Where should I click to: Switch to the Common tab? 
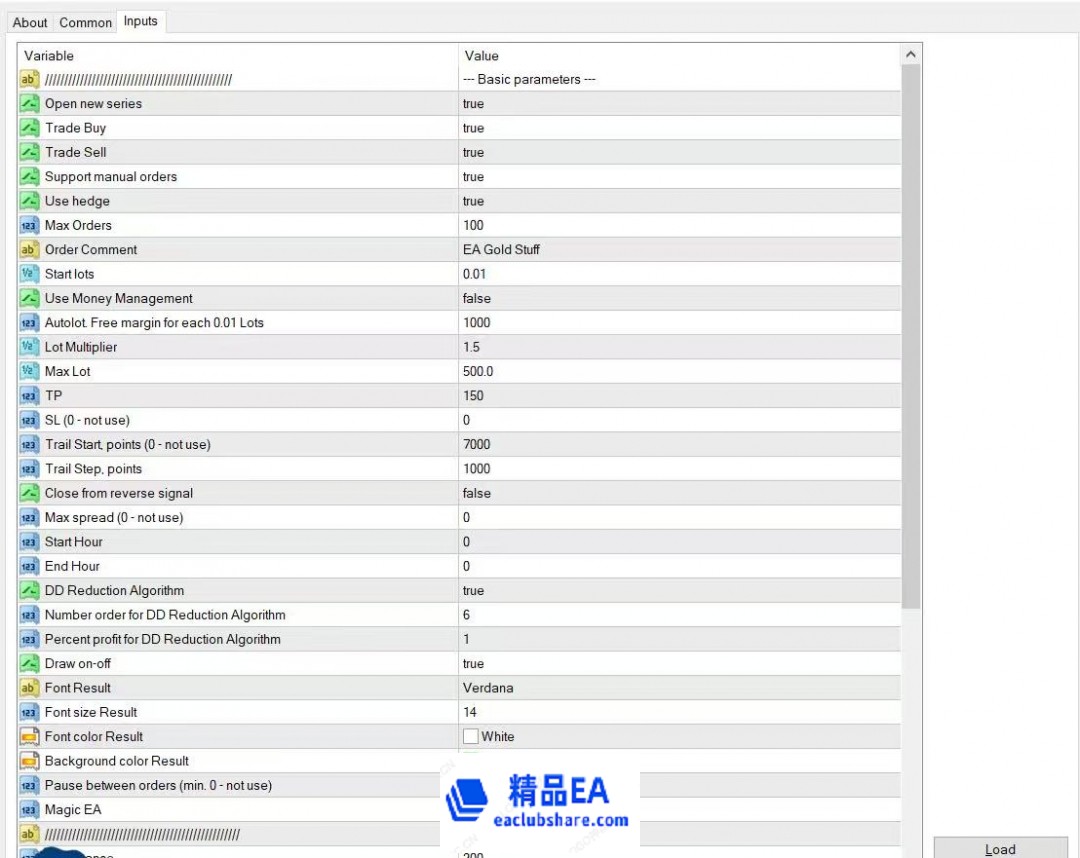click(x=85, y=22)
